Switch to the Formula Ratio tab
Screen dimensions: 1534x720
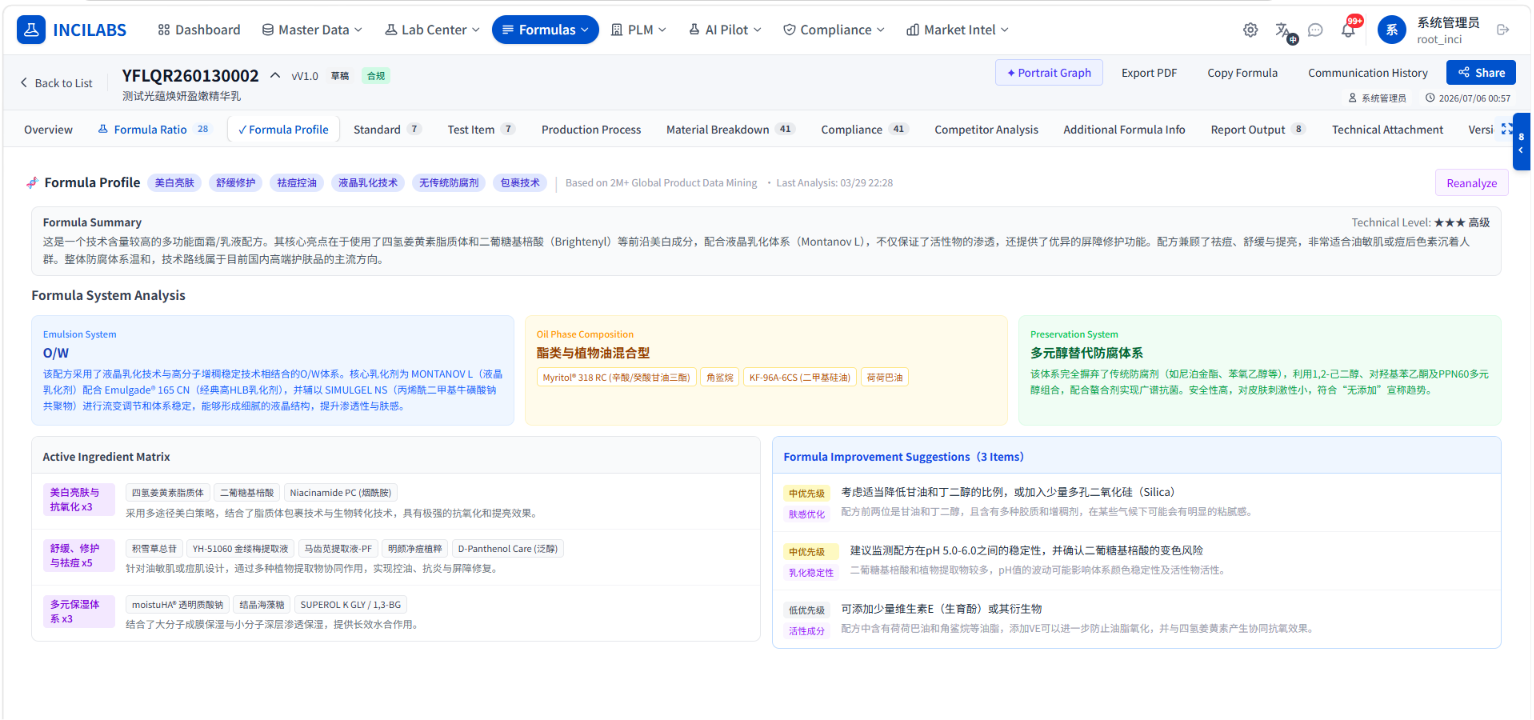pyautogui.click(x=154, y=130)
